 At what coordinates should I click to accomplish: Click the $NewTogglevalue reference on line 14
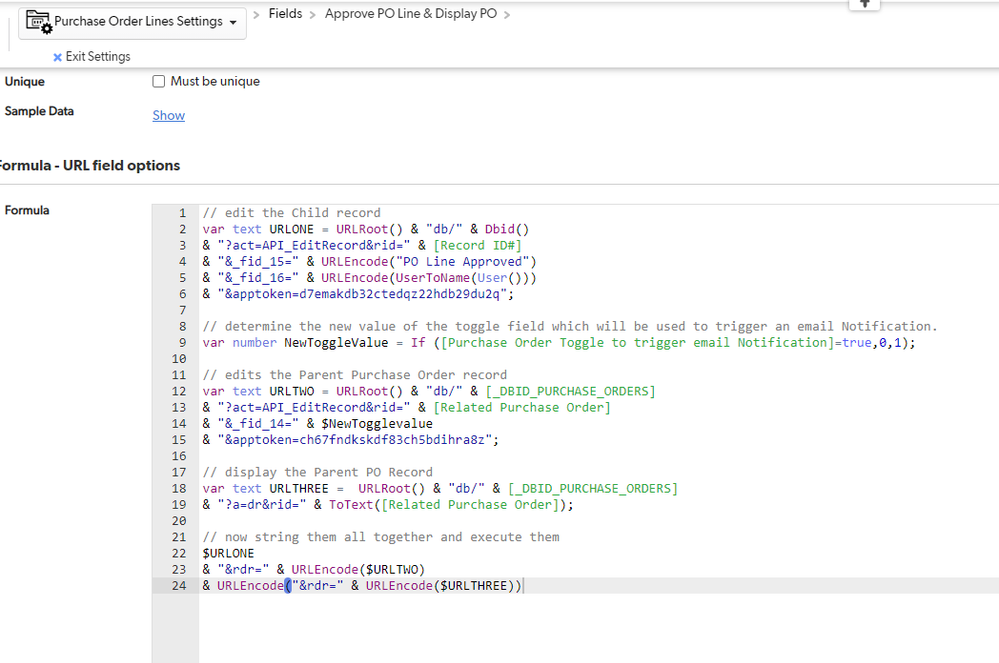(x=377, y=424)
